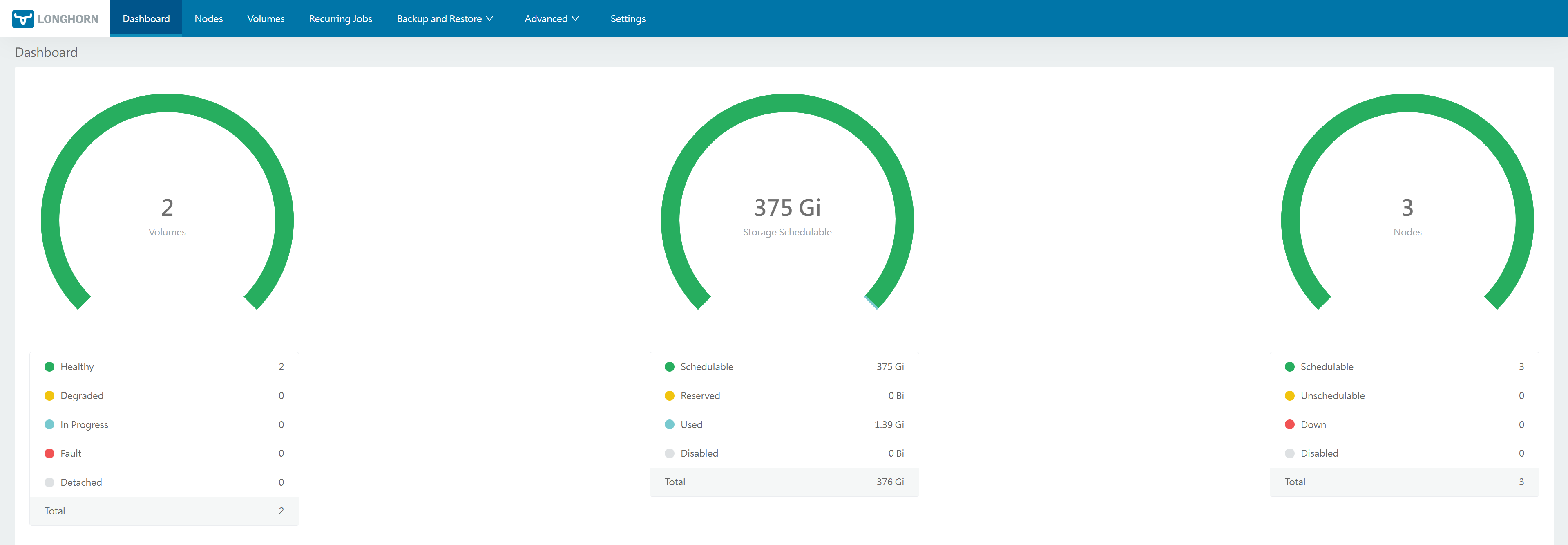Click the yellow Degraded status dot
The height and width of the screenshot is (545, 1568).
coord(49,396)
